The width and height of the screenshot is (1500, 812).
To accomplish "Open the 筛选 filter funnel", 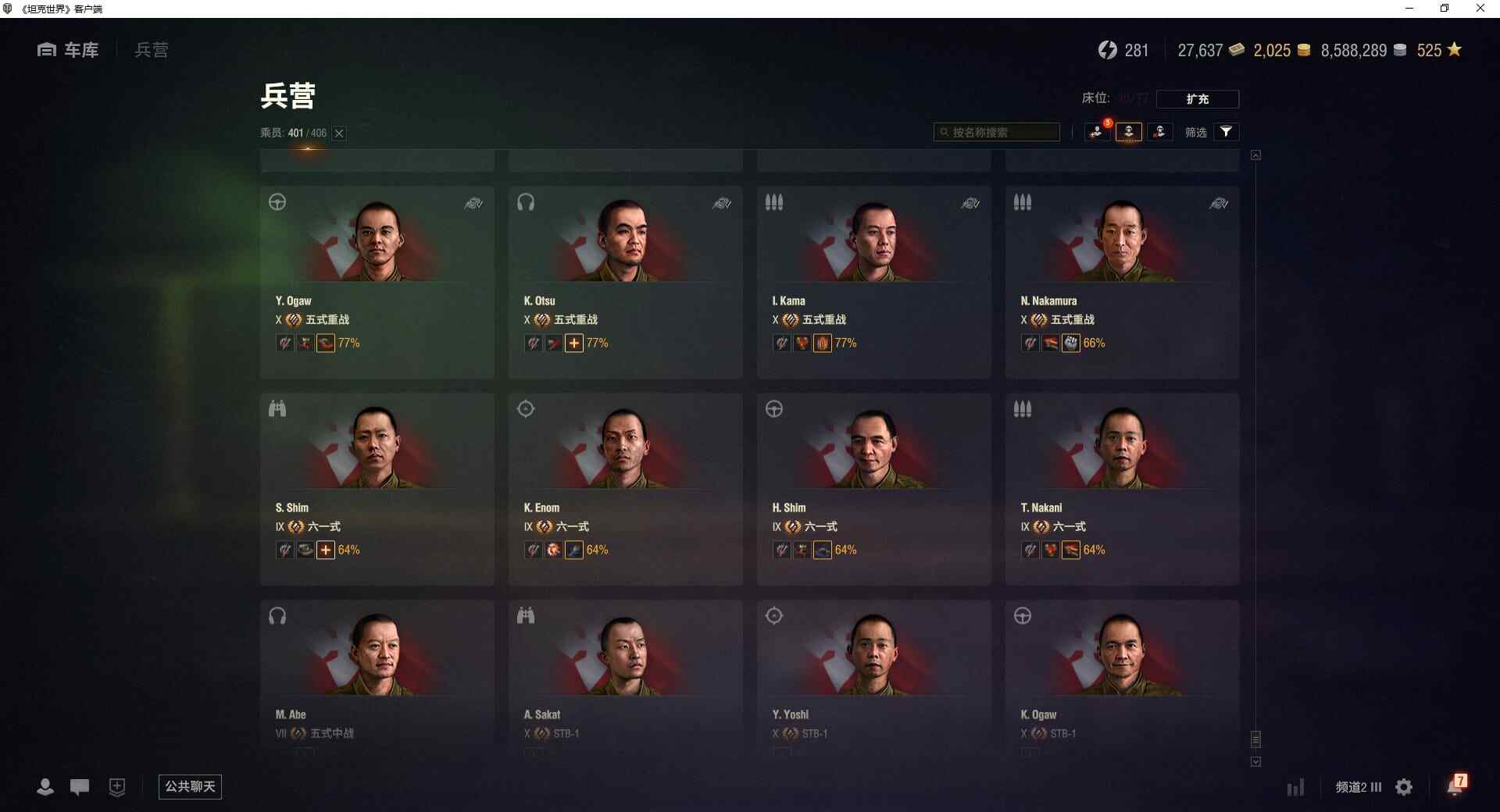I will tap(1227, 132).
